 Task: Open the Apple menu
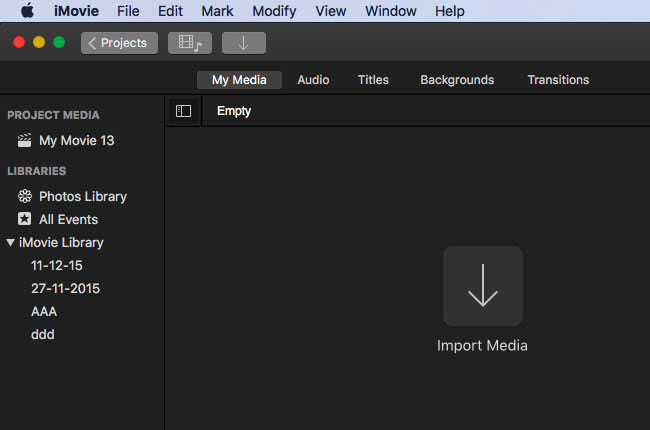pos(27,11)
